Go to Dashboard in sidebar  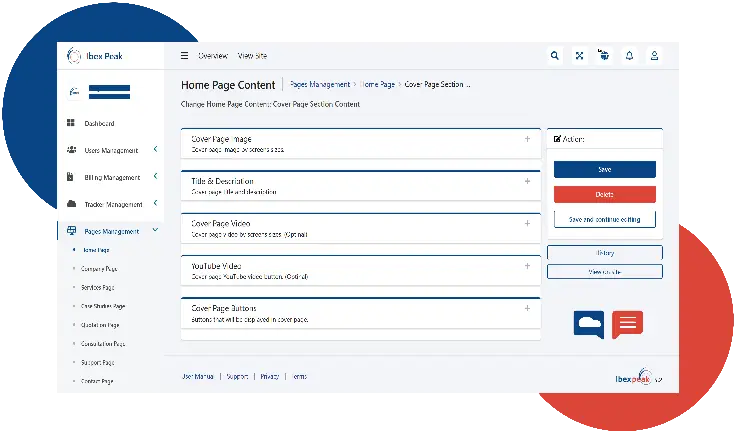pyautogui.click(x=99, y=123)
